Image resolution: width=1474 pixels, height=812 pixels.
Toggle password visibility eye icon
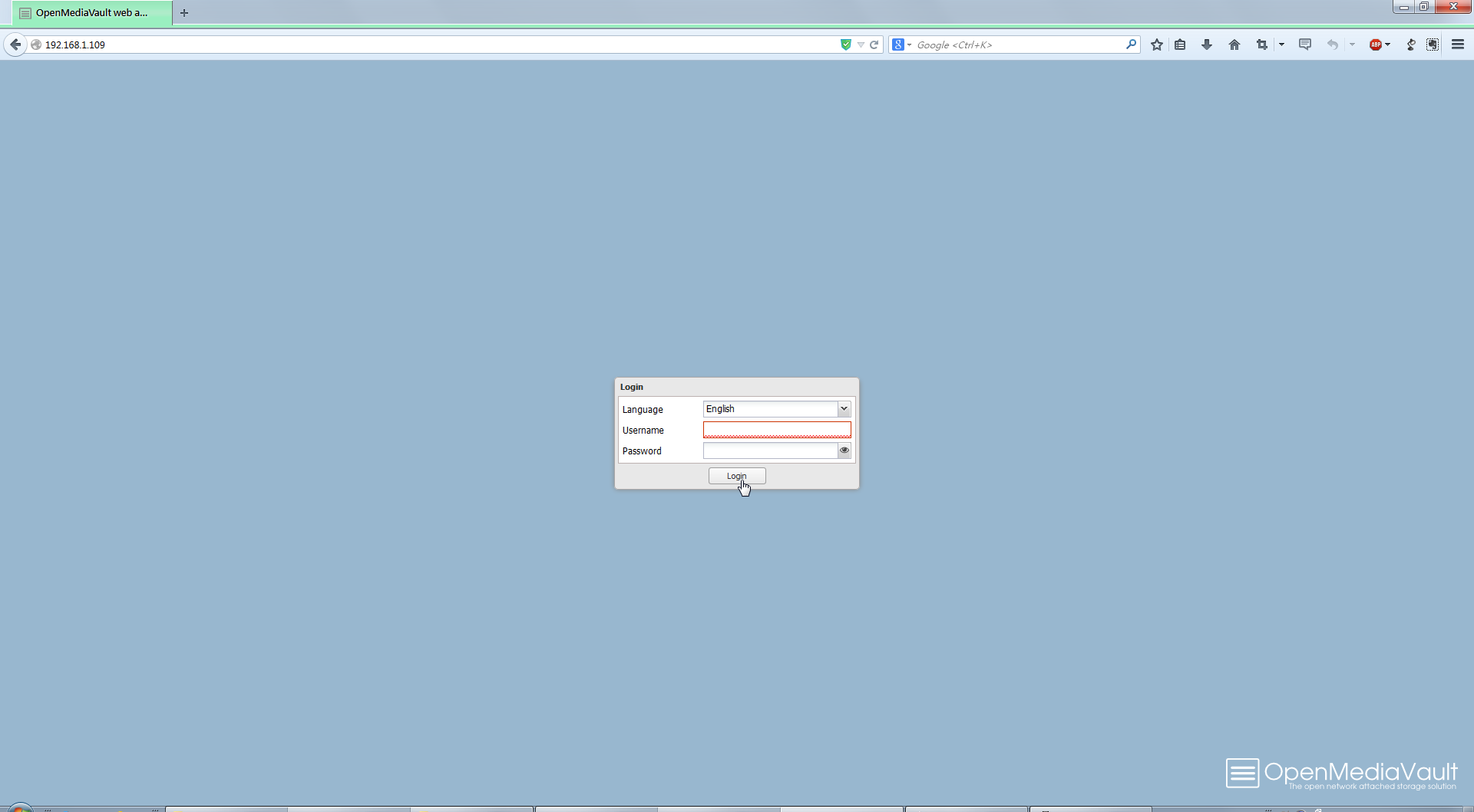coord(844,451)
